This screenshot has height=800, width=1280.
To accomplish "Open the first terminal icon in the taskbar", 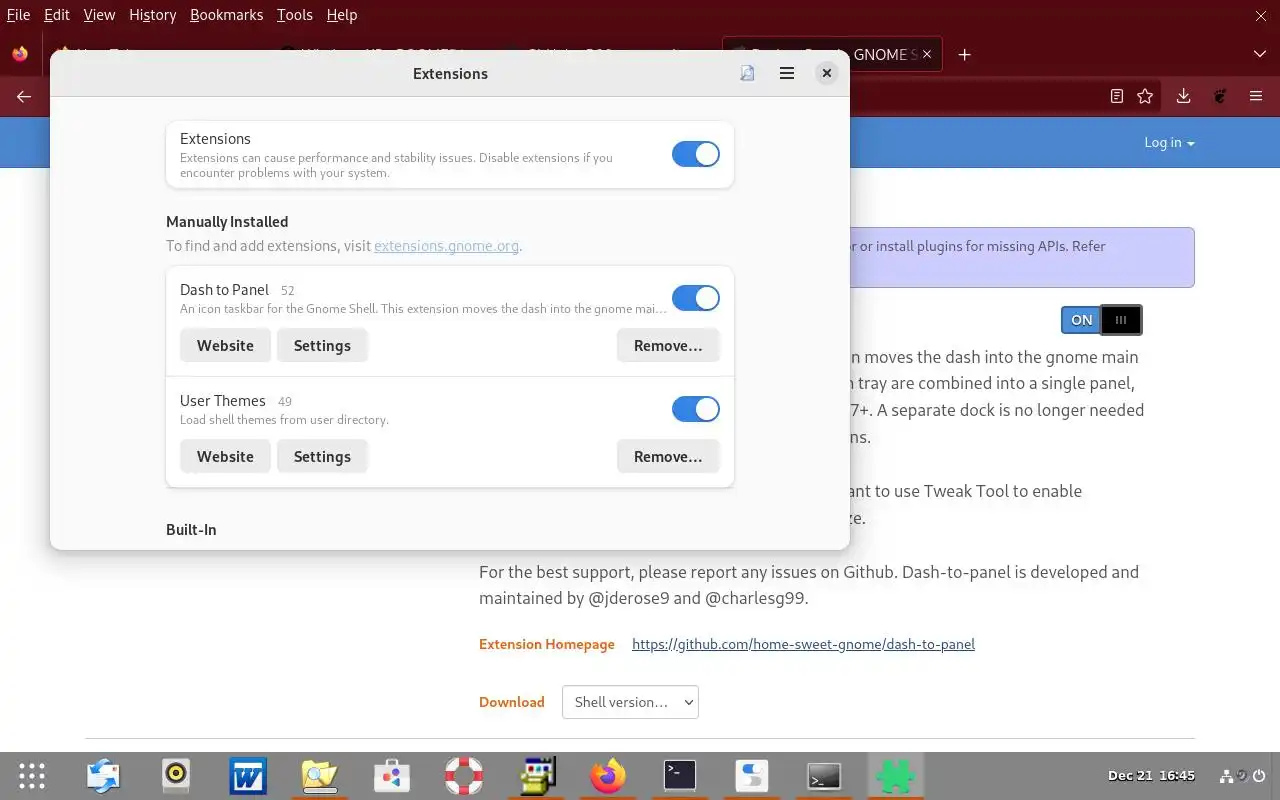I will pyautogui.click(x=680, y=776).
